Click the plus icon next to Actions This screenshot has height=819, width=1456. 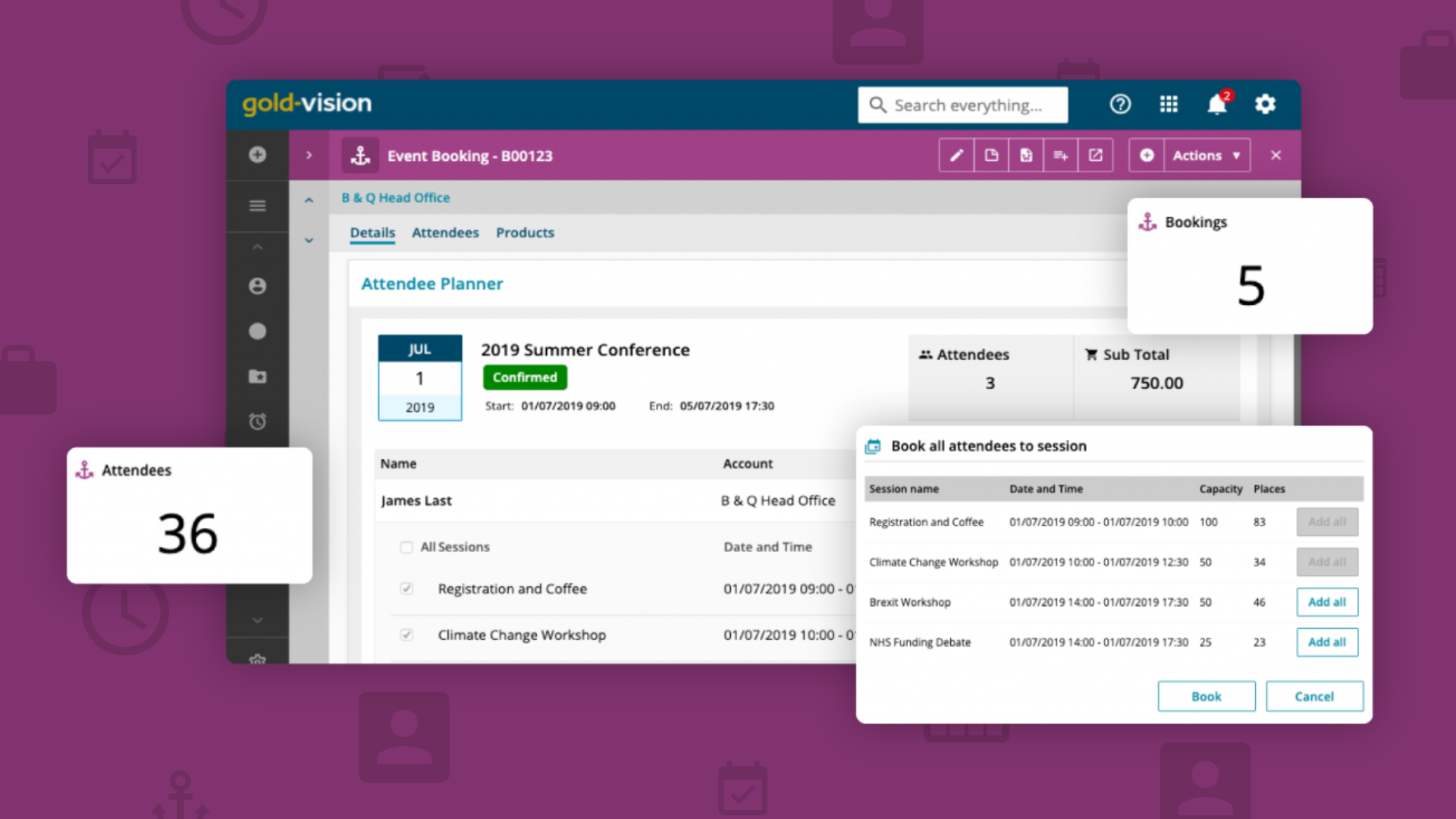click(1147, 155)
